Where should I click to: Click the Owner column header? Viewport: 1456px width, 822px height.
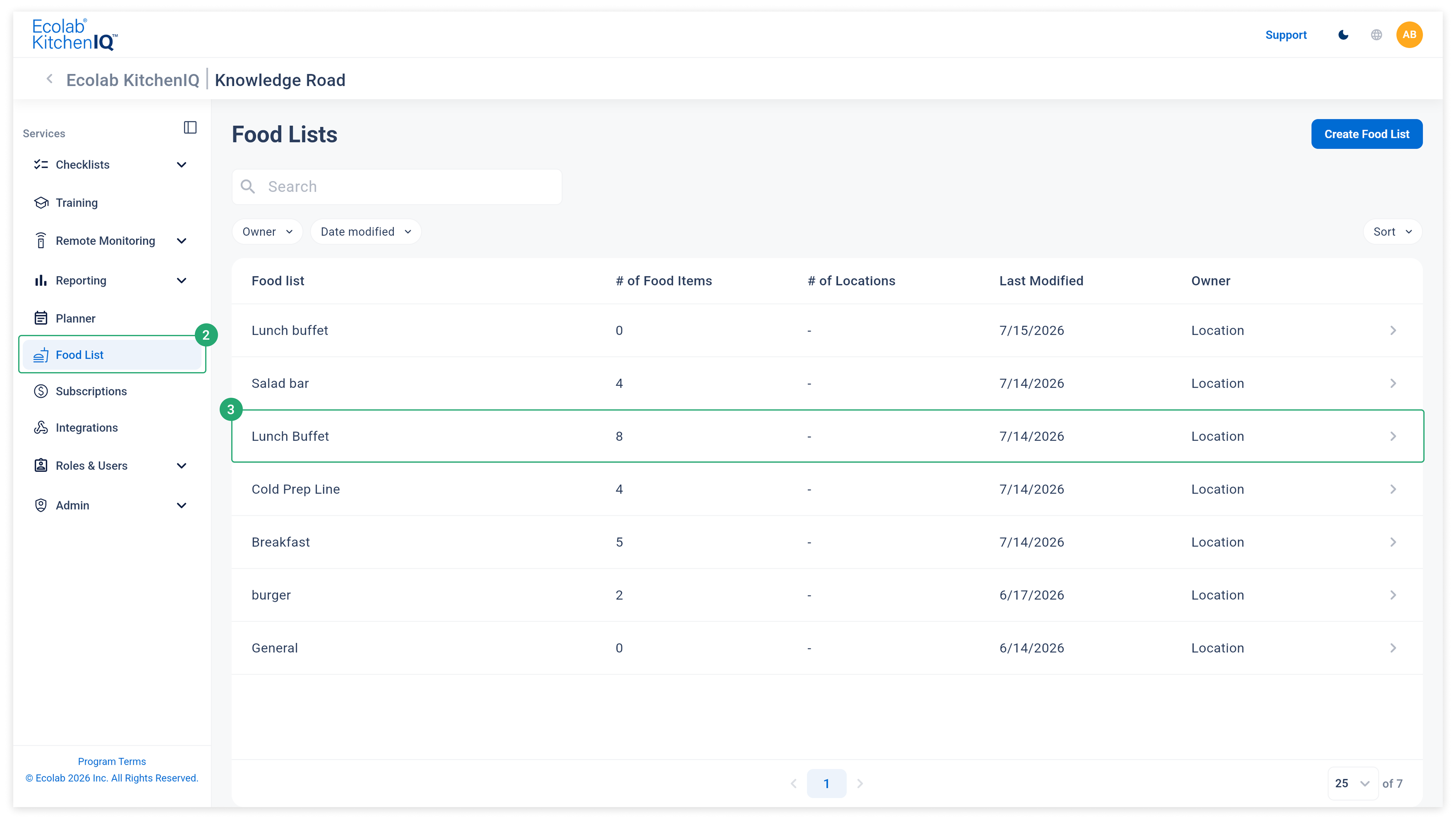(1211, 281)
